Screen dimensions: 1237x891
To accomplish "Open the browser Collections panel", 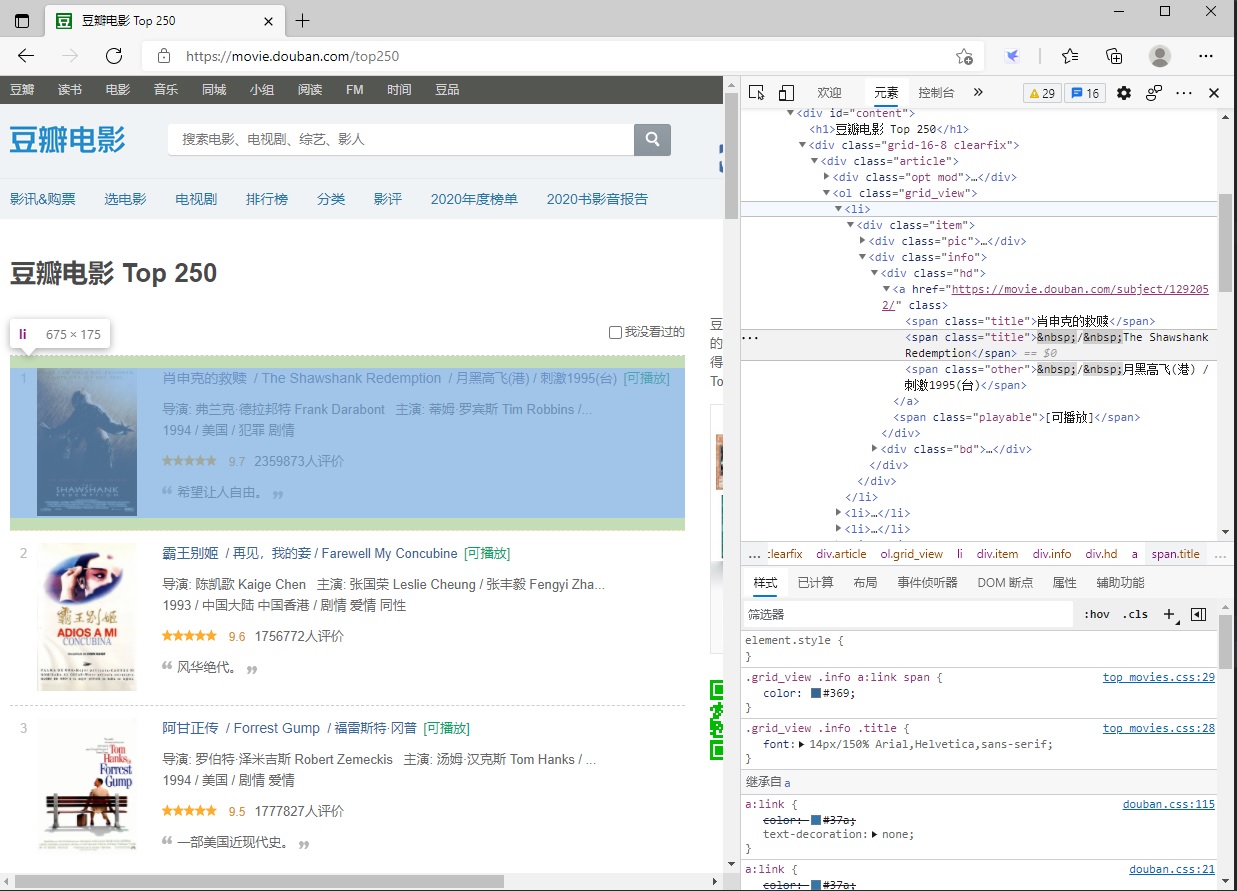I will point(1114,56).
